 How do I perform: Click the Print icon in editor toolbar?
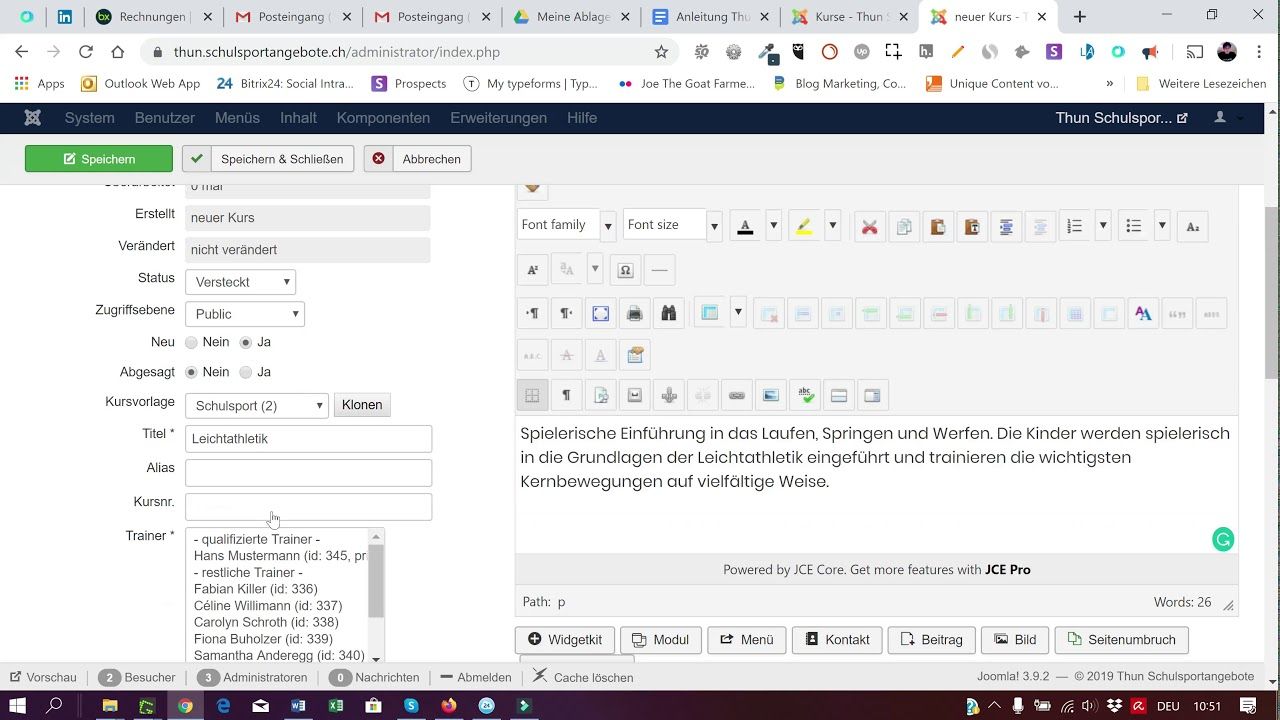(634, 314)
